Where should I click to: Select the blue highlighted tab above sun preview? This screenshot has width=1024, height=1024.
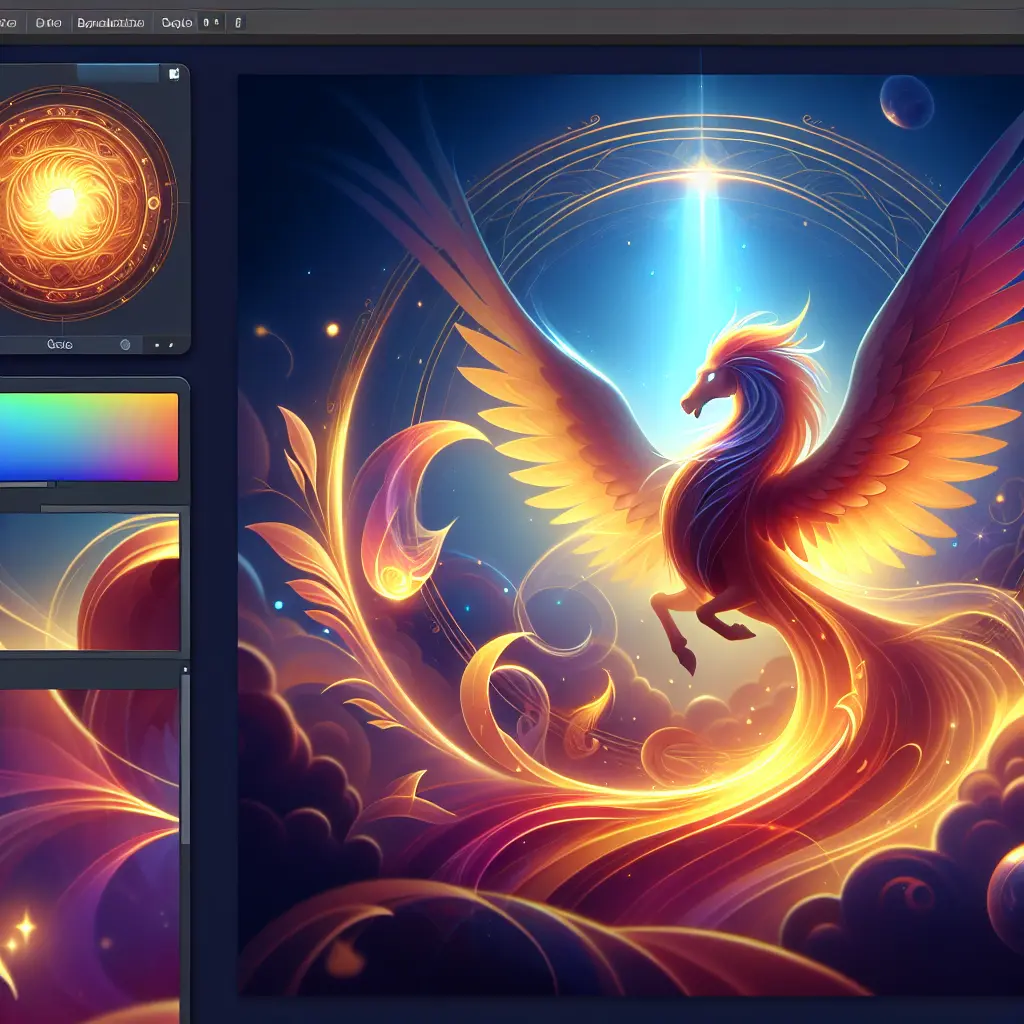(x=118, y=74)
